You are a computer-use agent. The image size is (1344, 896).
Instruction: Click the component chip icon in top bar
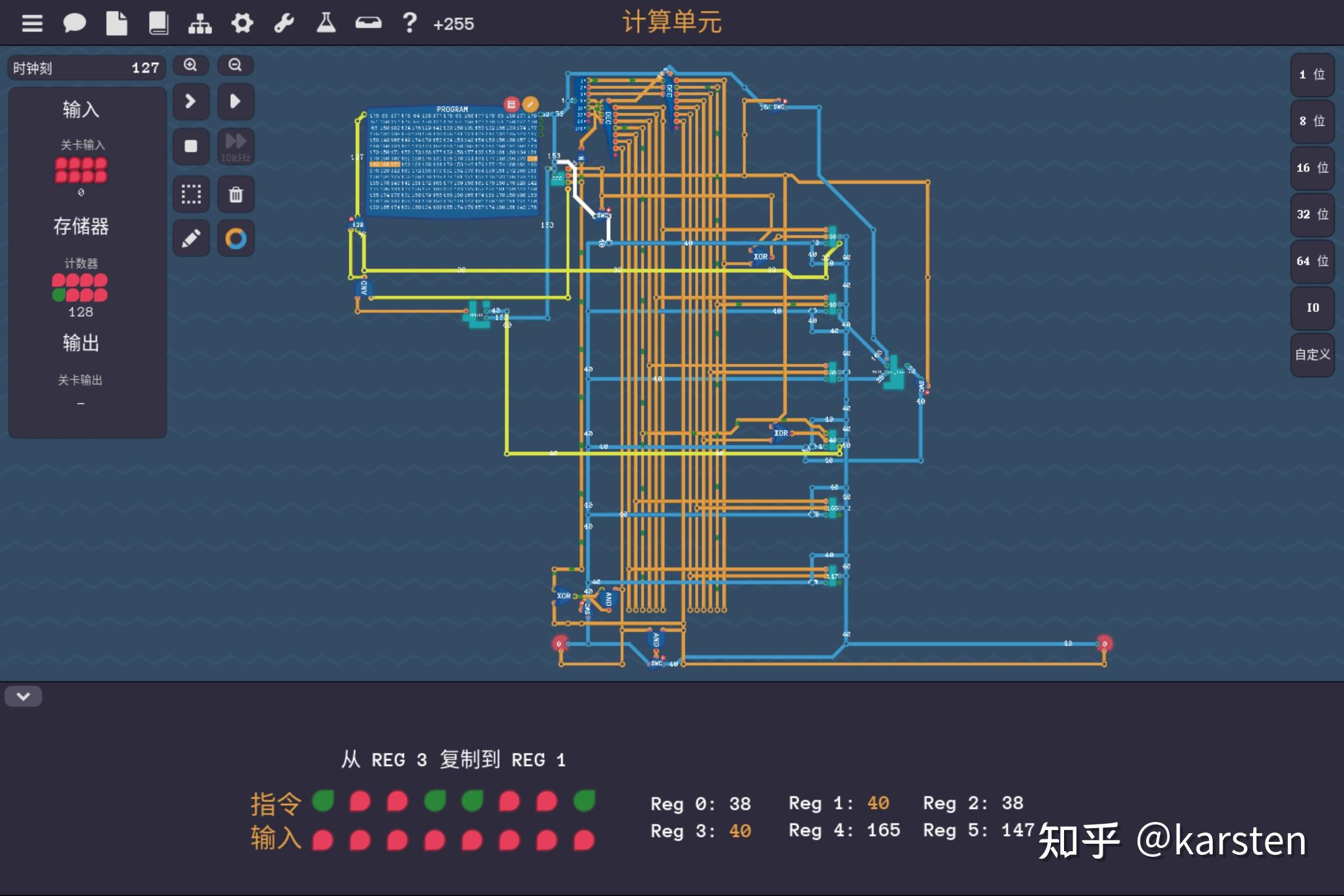(368, 24)
